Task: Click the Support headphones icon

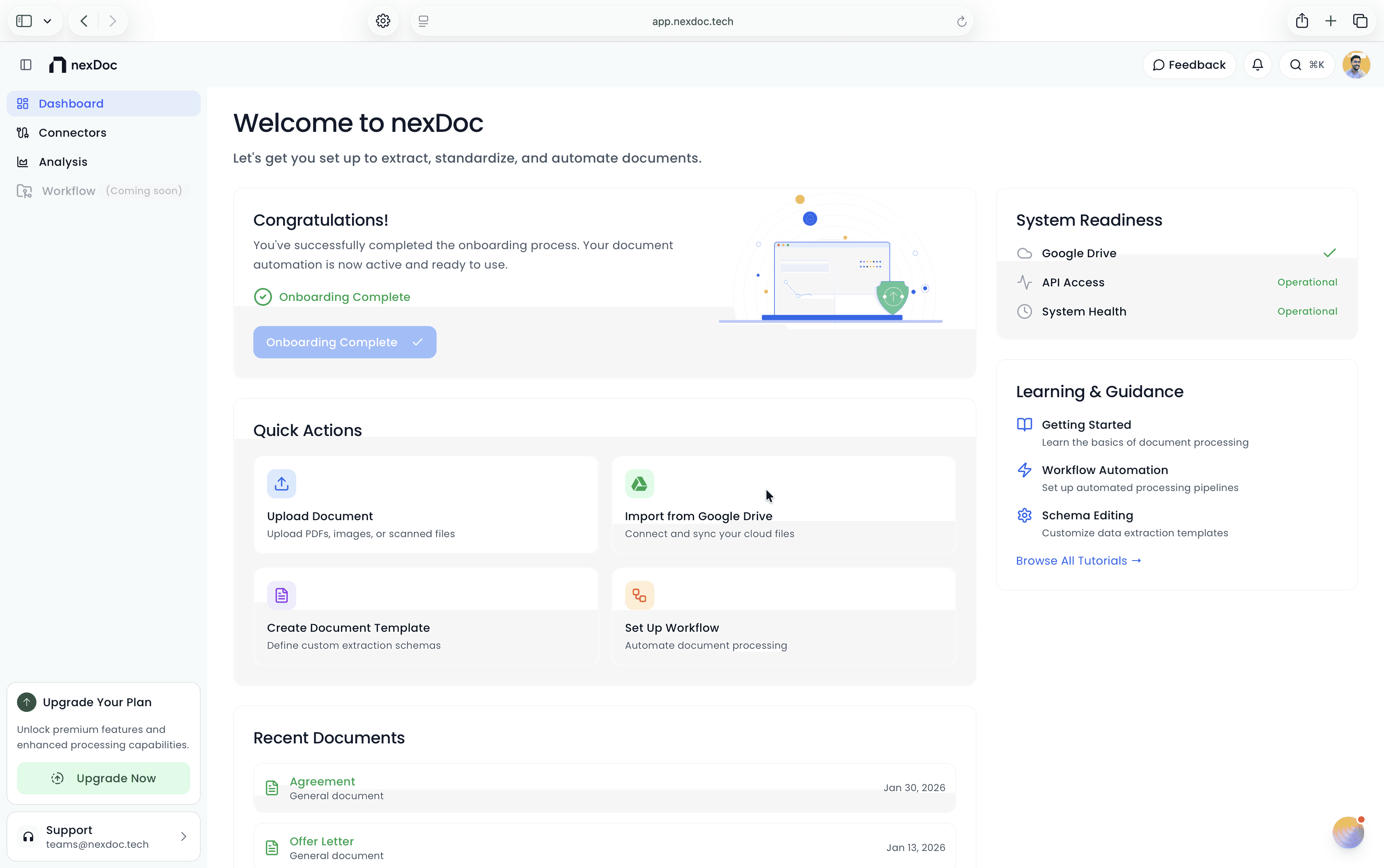Action: (x=28, y=836)
